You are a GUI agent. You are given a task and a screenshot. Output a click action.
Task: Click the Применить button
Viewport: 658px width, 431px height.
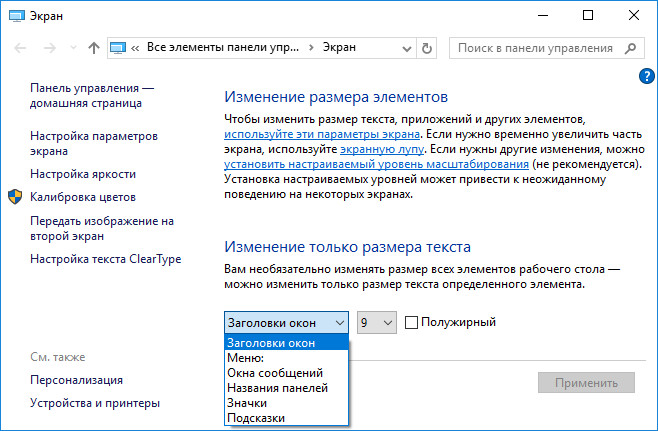pyautogui.click(x=586, y=383)
